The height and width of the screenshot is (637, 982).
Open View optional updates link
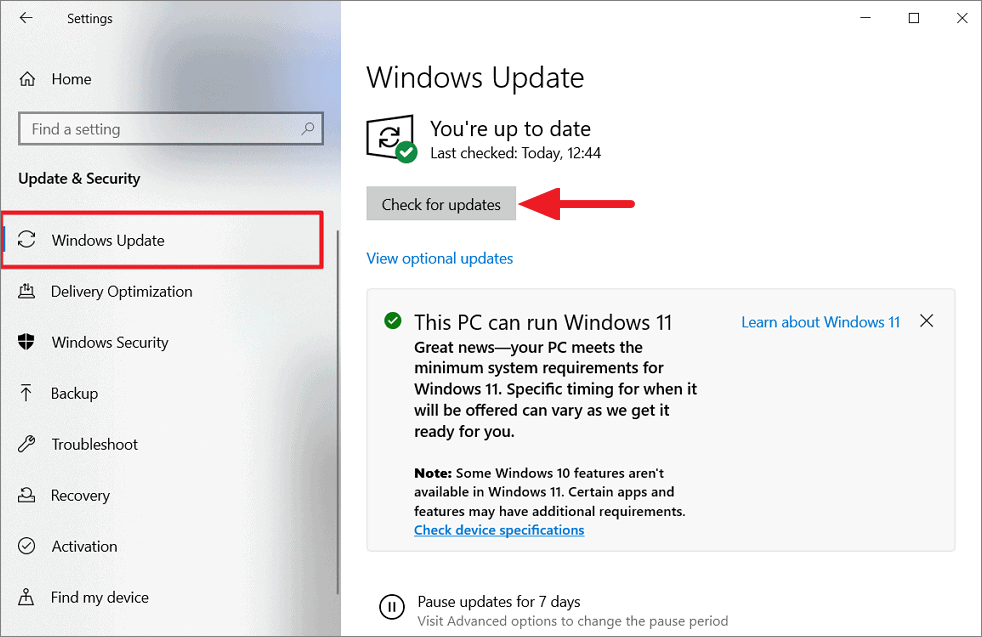[x=440, y=258]
